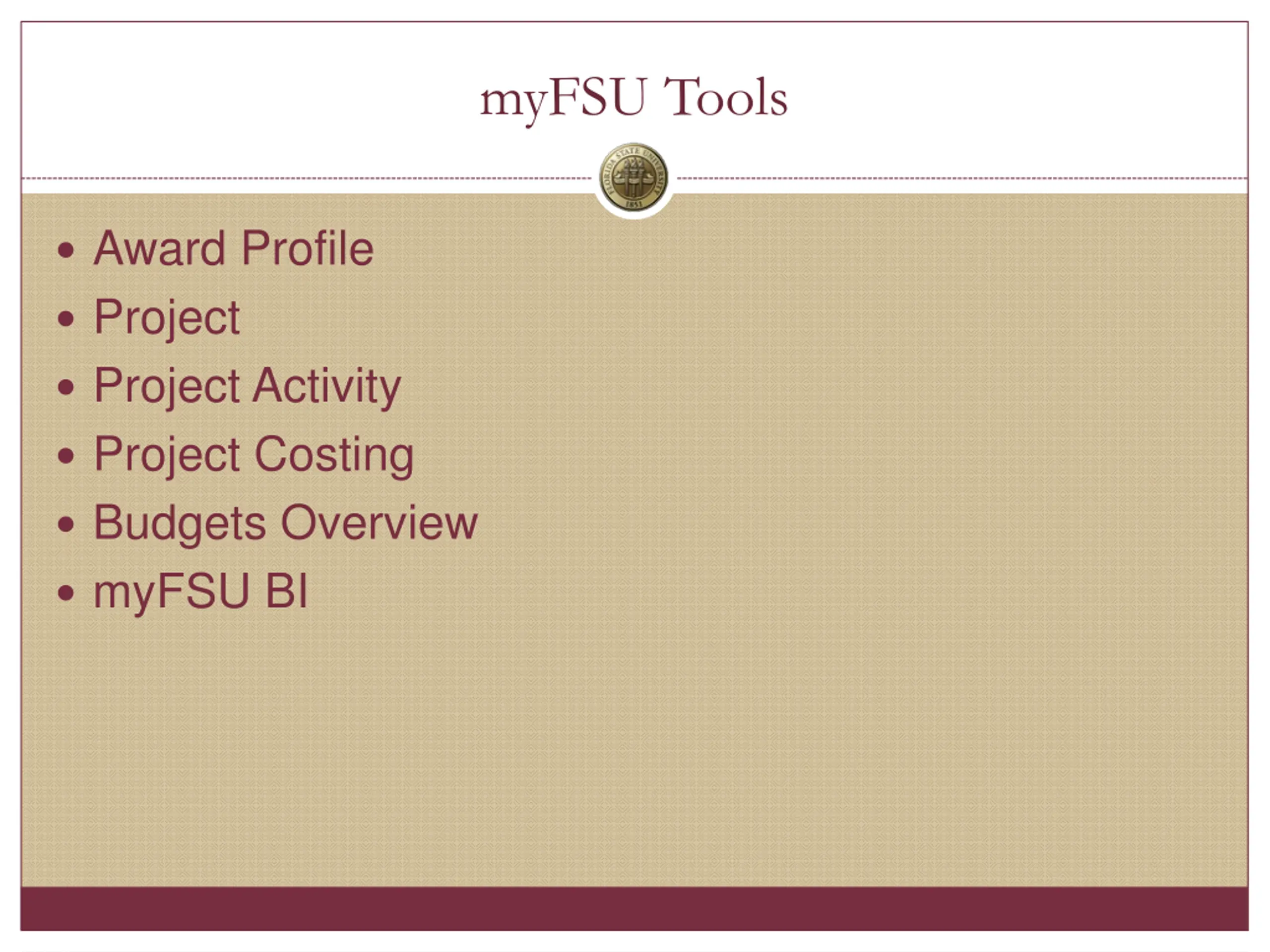Click the dashed divider right of the seal
Viewport: 1270px width, 952px height.
[963, 178]
